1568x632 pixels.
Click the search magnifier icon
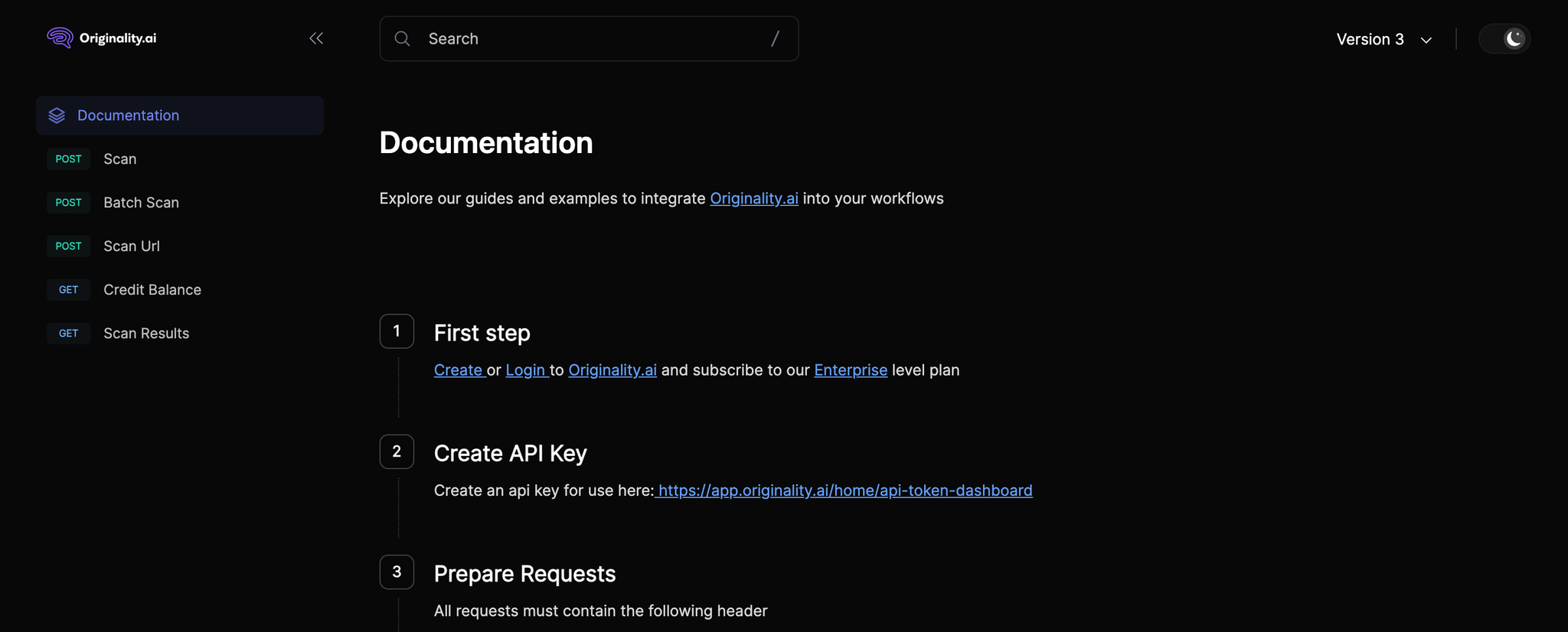(x=402, y=38)
